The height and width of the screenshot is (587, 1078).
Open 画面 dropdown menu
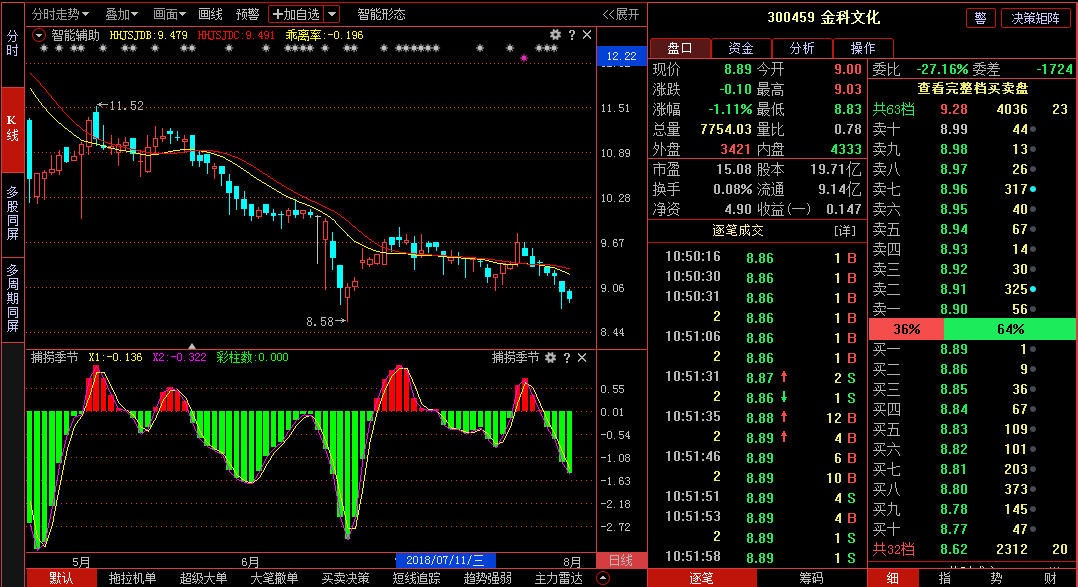[x=169, y=14]
